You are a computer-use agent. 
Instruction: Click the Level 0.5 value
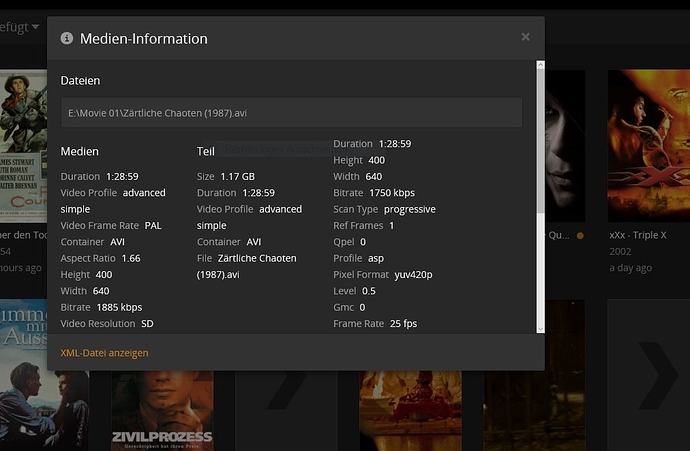(x=369, y=291)
